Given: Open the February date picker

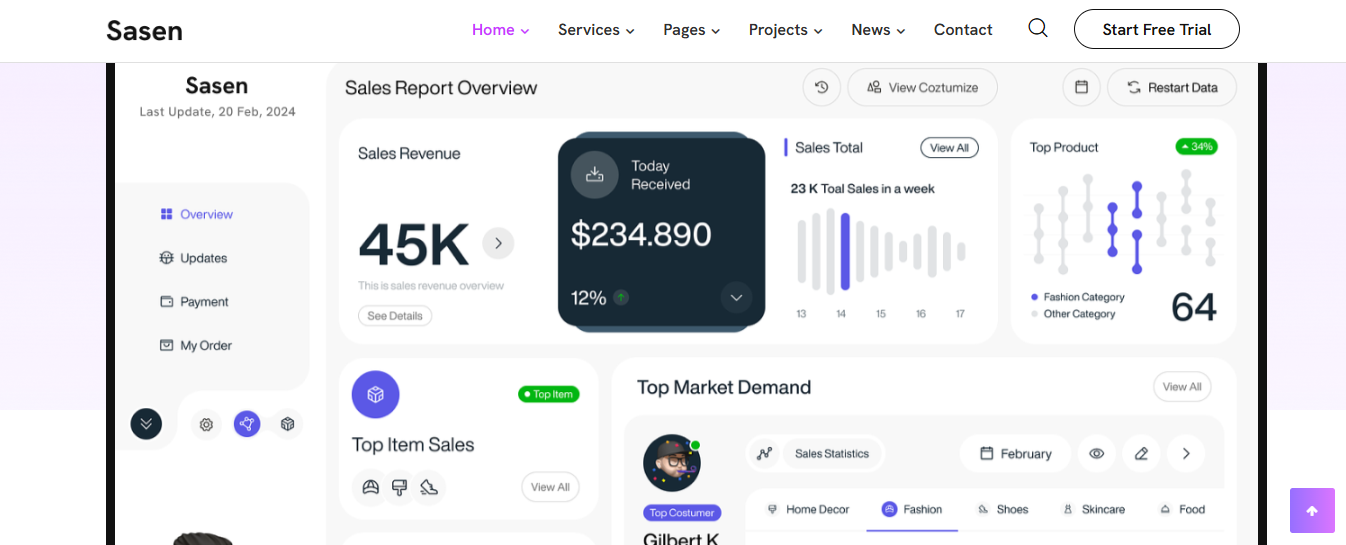Looking at the screenshot, I should pos(1015,453).
